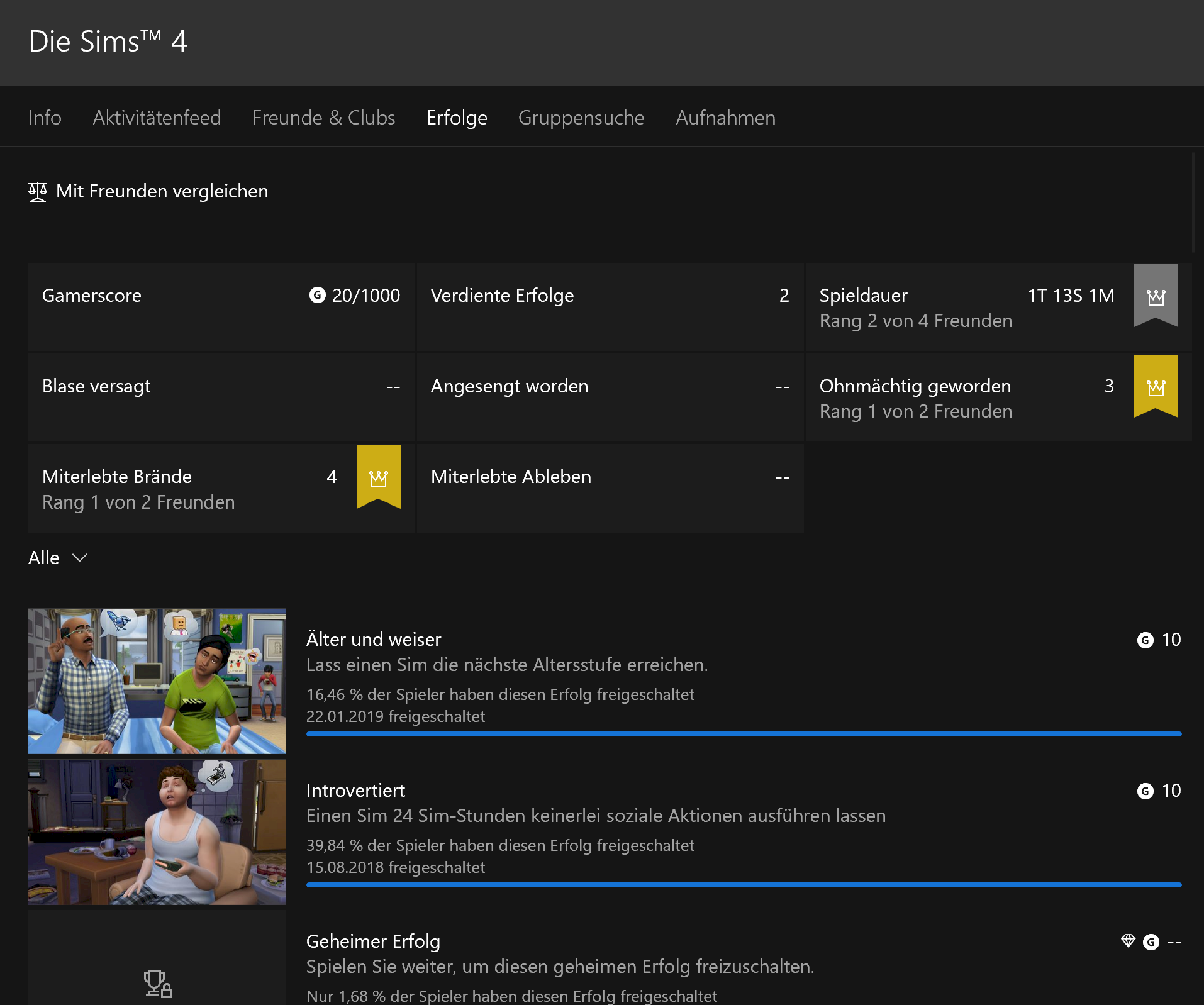Screen dimensions: 1204x1005
Task: Open the Gamerscore stat tile
Action: pyautogui.click(x=221, y=307)
